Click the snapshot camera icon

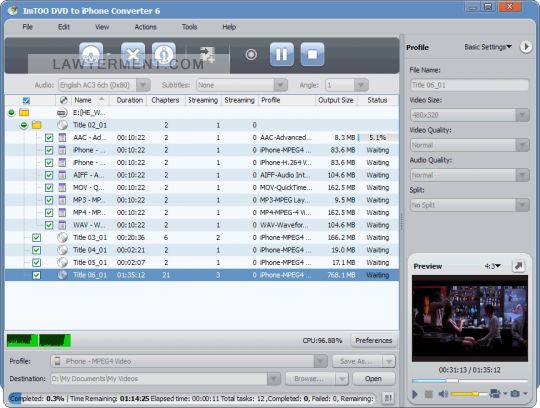515,393
